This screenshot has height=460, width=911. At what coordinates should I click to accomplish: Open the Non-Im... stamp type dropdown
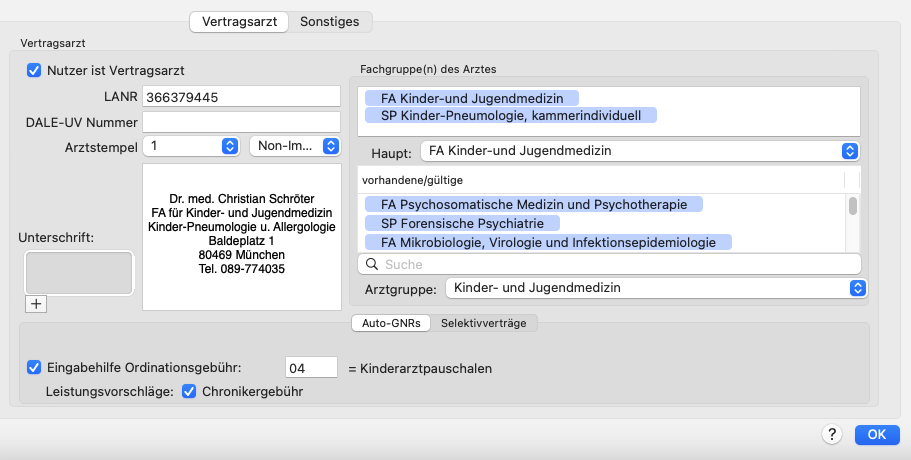(x=295, y=146)
